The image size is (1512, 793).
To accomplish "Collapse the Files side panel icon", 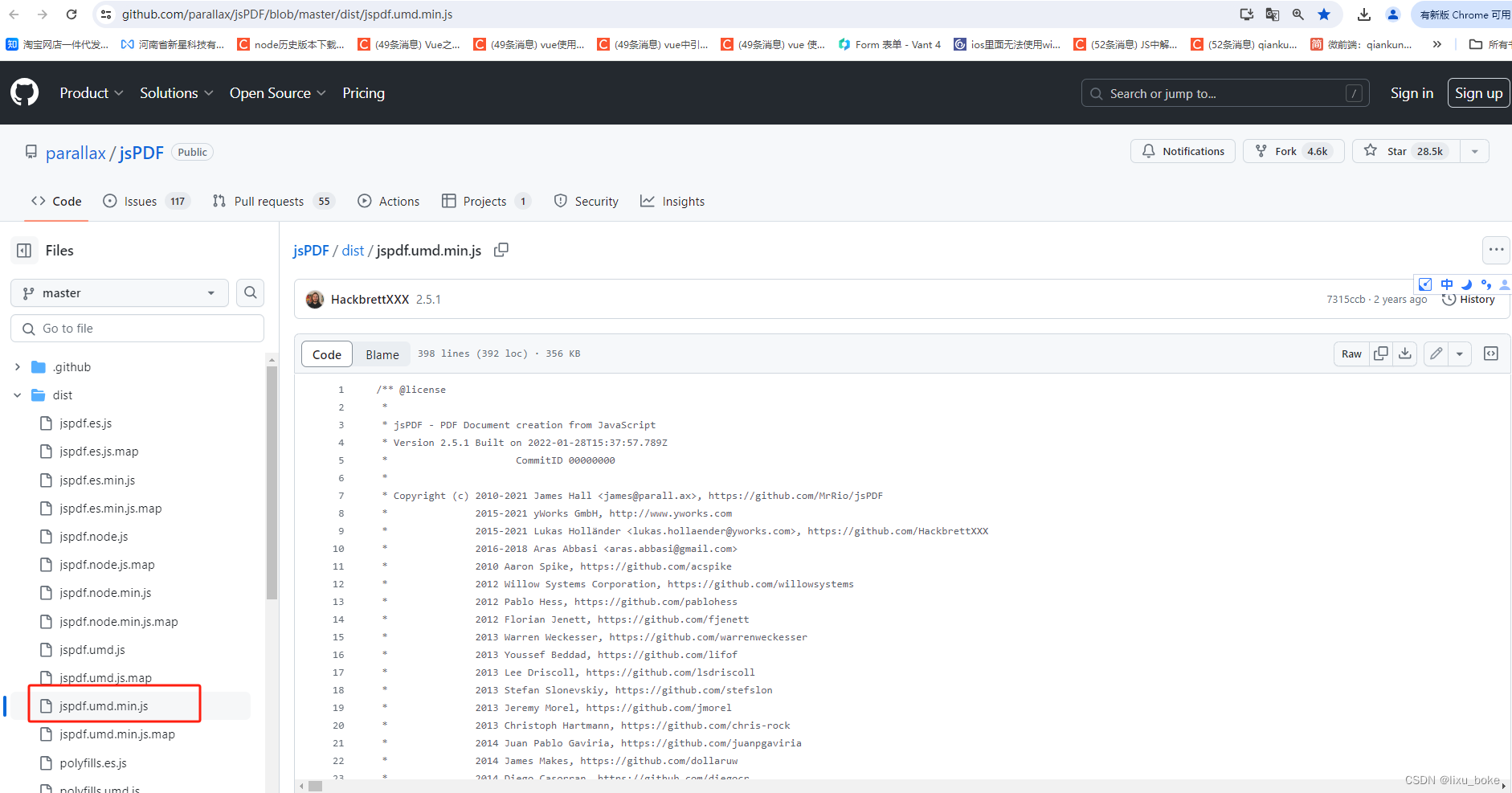I will coord(24,251).
